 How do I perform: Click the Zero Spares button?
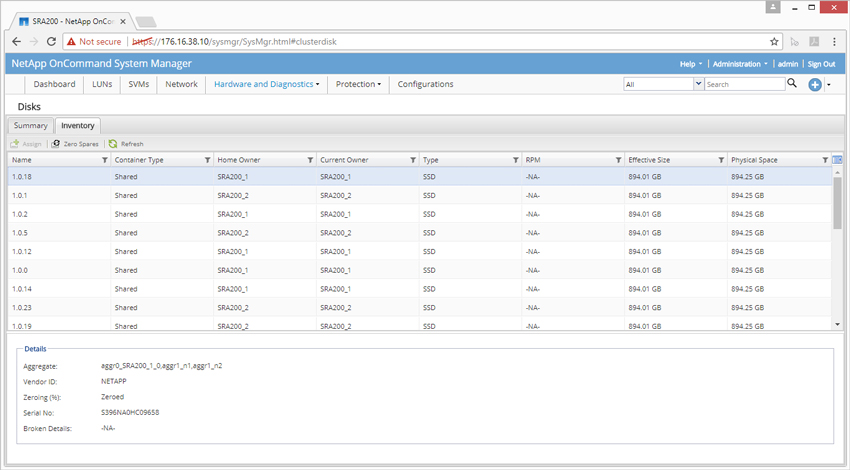click(x=75, y=144)
